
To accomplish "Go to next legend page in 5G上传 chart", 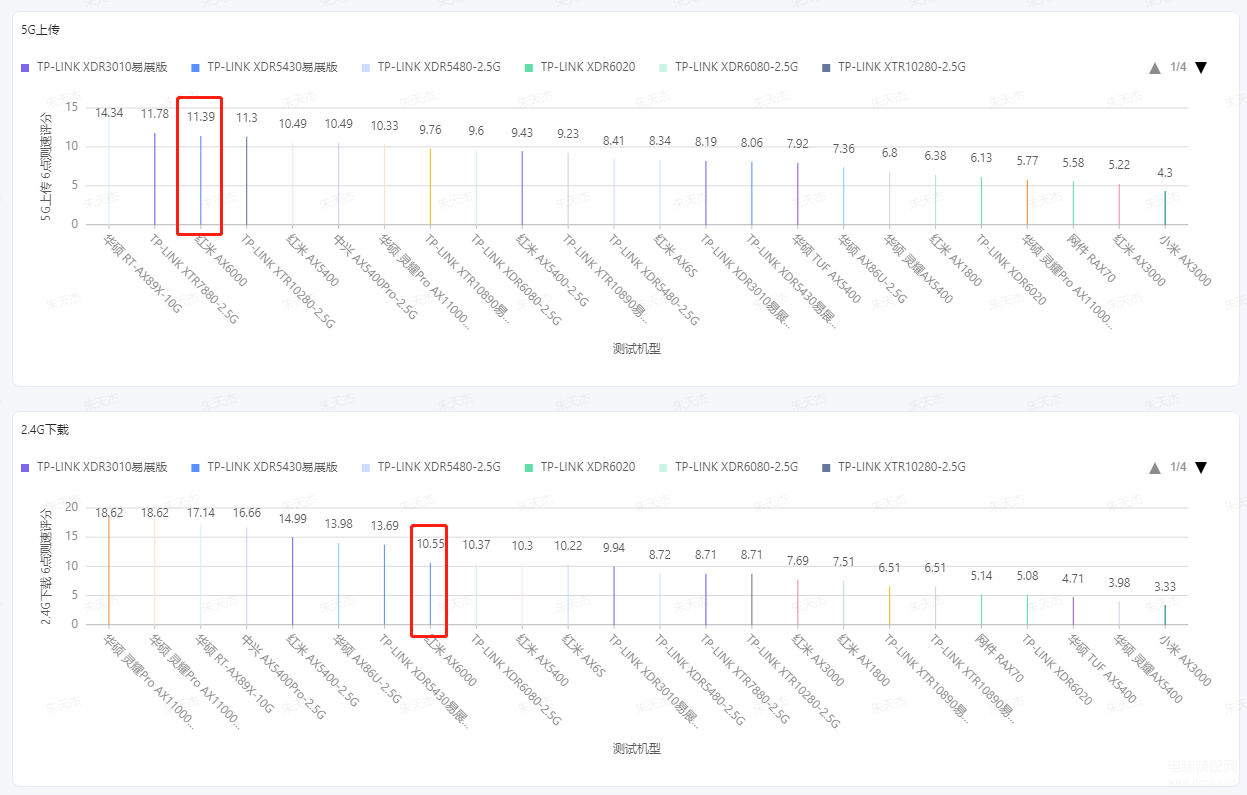I will (1201, 68).
